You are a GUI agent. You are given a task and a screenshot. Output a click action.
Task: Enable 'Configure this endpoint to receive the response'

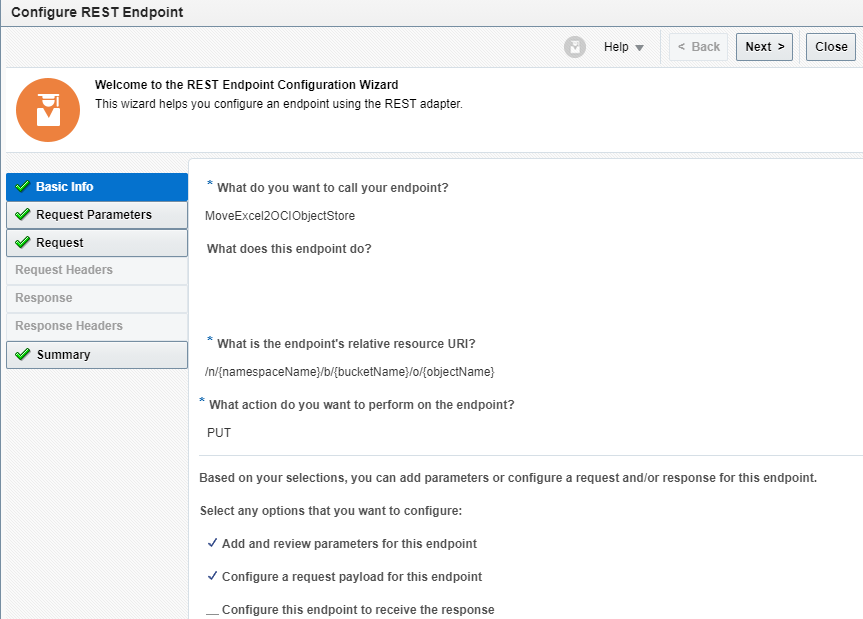pos(212,610)
